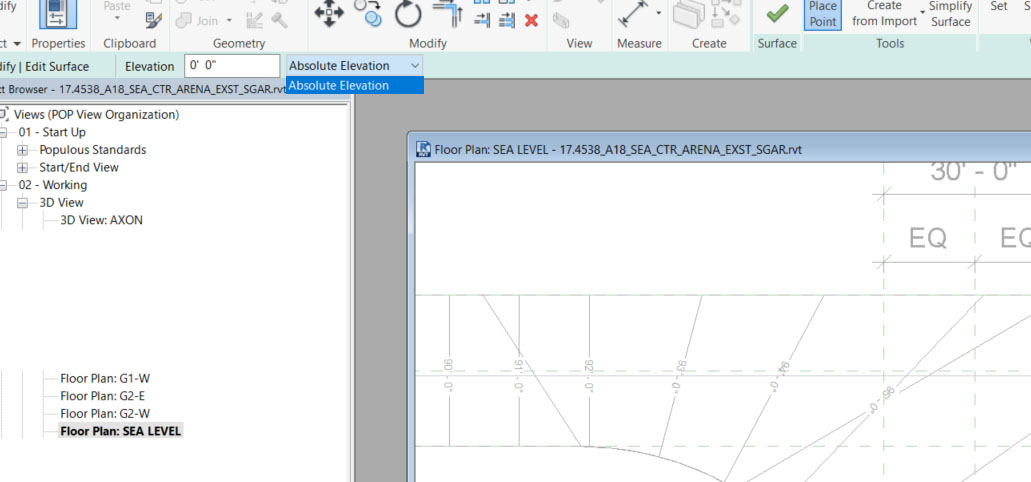Click the Simplify Surface button
The width and height of the screenshot is (1031, 482).
pyautogui.click(x=950, y=14)
